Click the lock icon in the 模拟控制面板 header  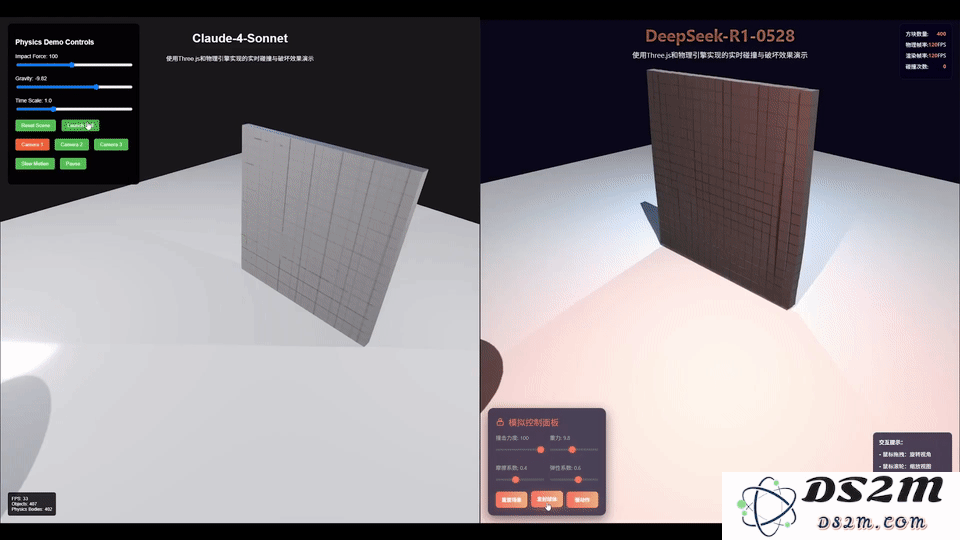[x=500, y=422]
